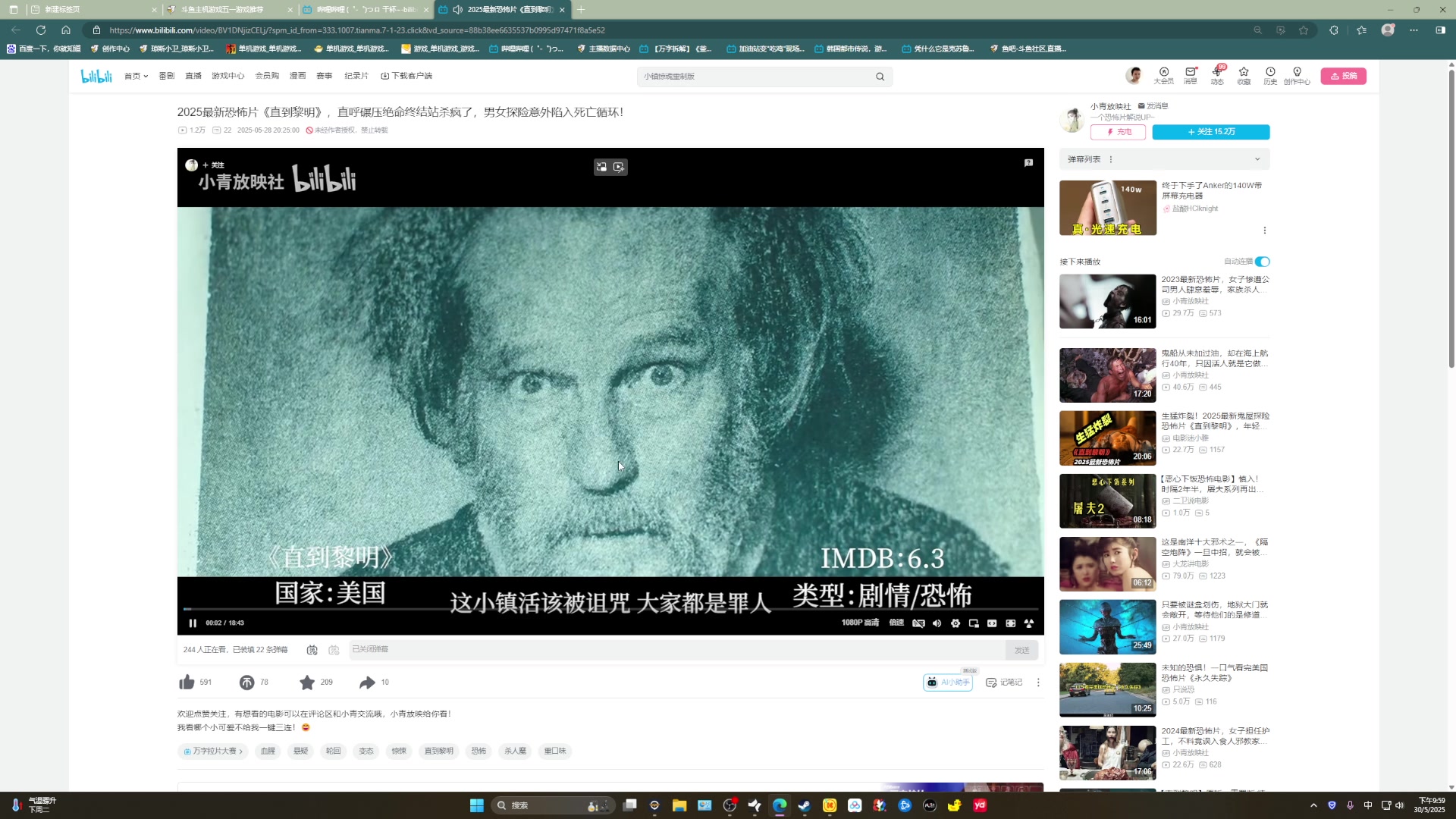The width and height of the screenshot is (1456, 819).
Task: Follow uploader with 关注 15.2万 button
Action: 1211,132
